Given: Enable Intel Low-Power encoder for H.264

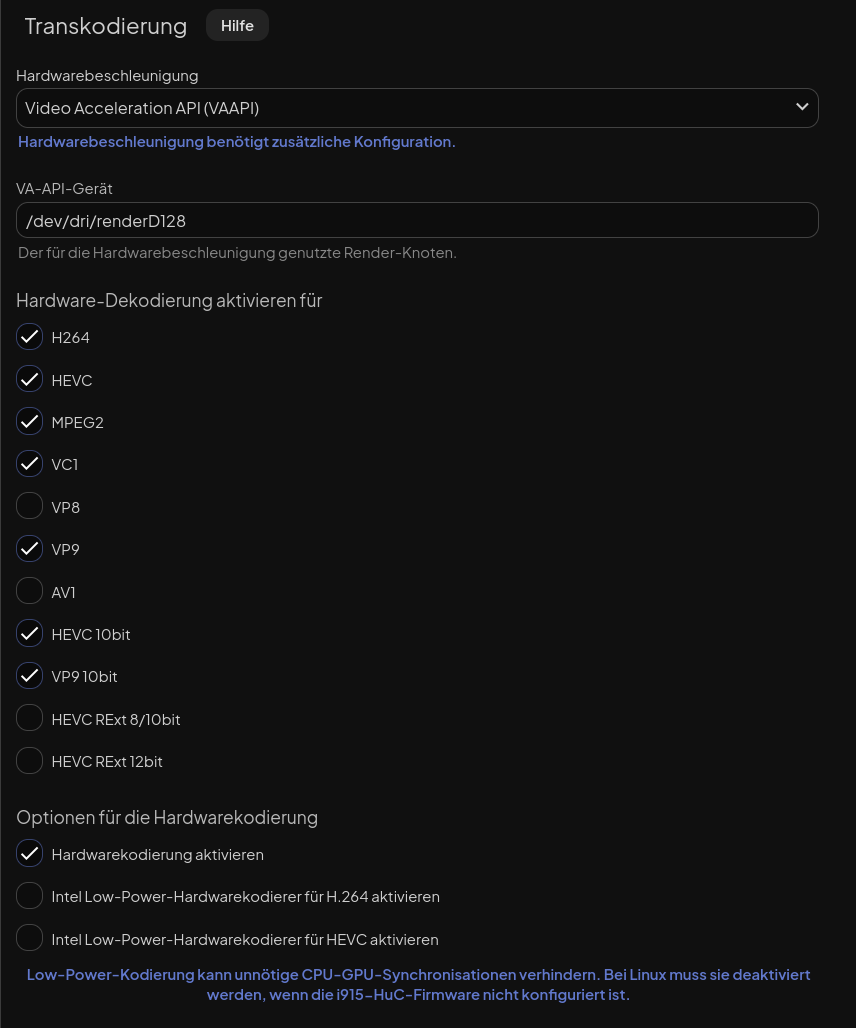Looking at the screenshot, I should tap(30, 896).
